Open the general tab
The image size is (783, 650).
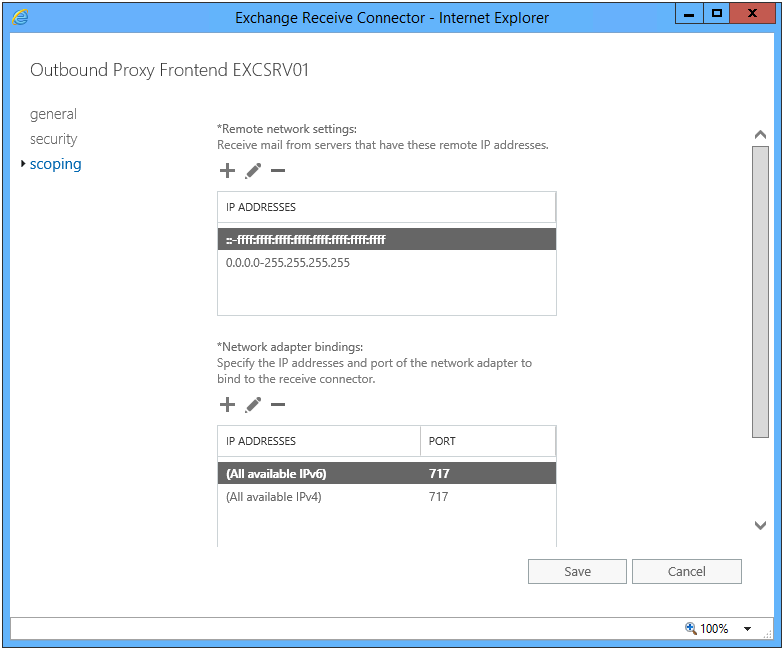pyautogui.click(x=53, y=114)
